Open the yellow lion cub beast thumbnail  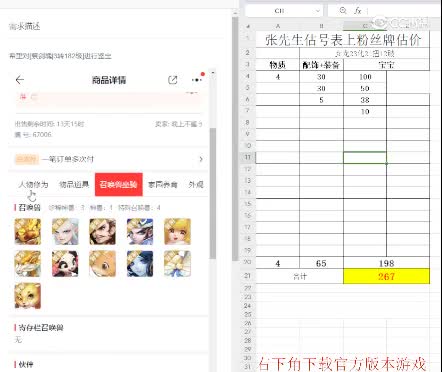[28, 296]
